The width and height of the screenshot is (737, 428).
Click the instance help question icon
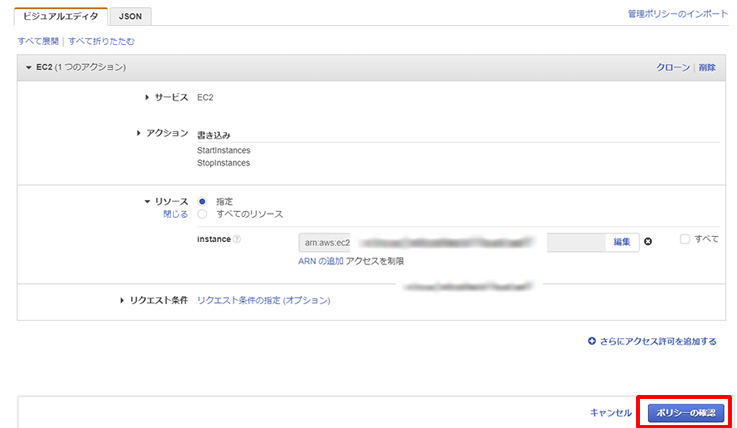tap(237, 240)
